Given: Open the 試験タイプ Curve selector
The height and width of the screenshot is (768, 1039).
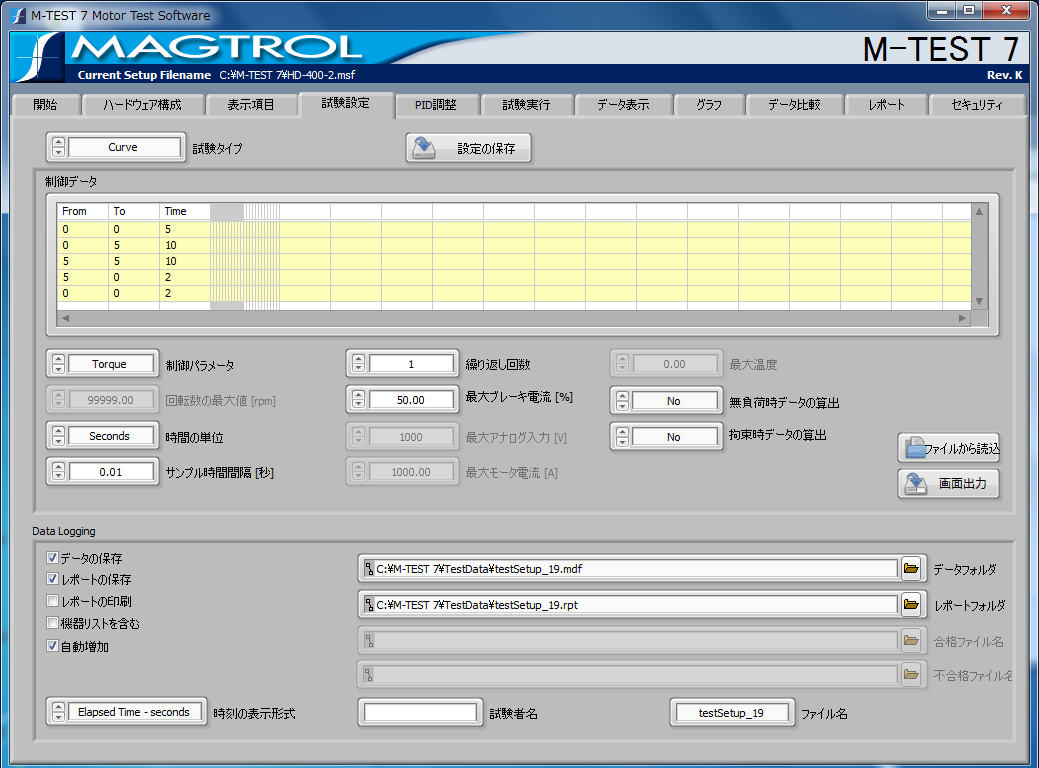Looking at the screenshot, I should click(x=123, y=147).
